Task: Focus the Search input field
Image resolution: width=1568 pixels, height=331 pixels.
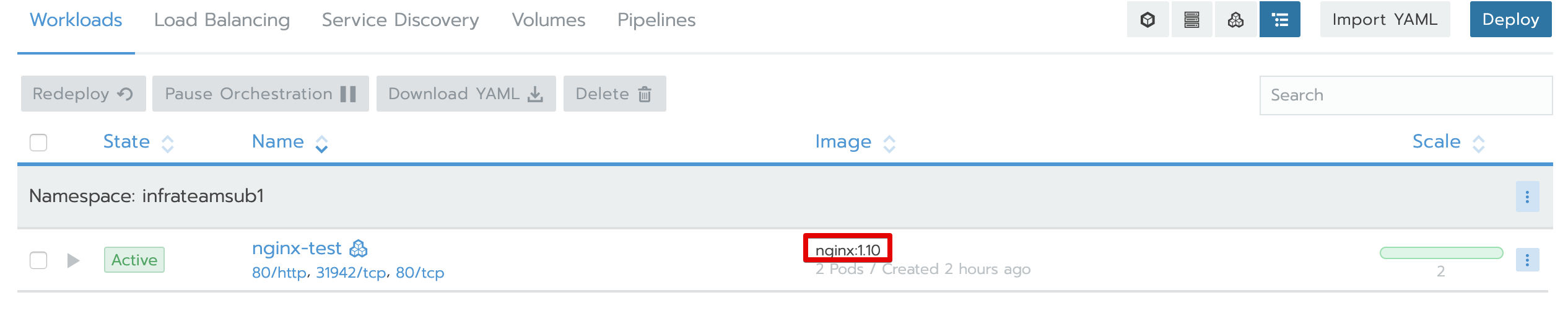Action: point(1406,95)
